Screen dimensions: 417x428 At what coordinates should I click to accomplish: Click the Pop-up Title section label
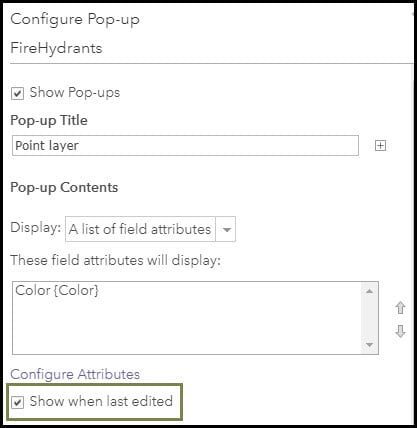click(x=49, y=120)
